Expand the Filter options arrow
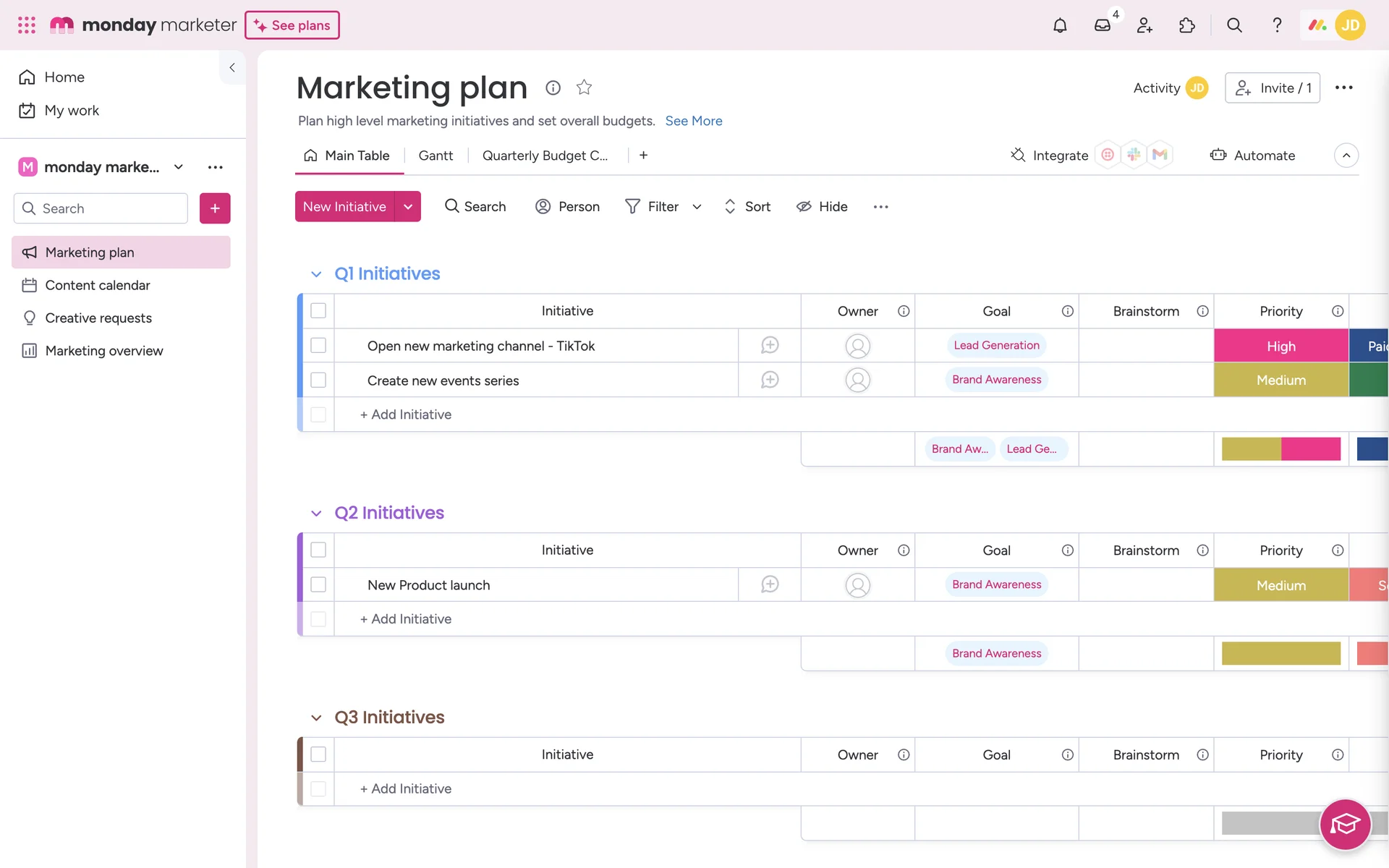Viewport: 1389px width, 868px height. click(x=697, y=207)
